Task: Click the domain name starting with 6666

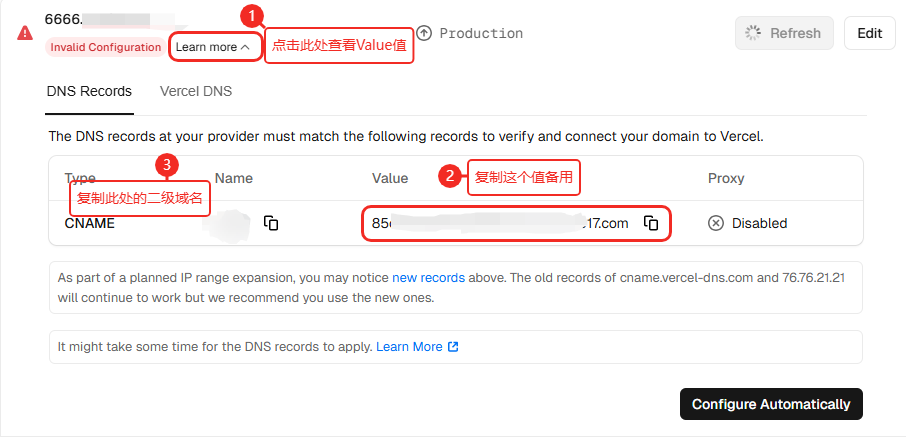Action: tap(62, 19)
